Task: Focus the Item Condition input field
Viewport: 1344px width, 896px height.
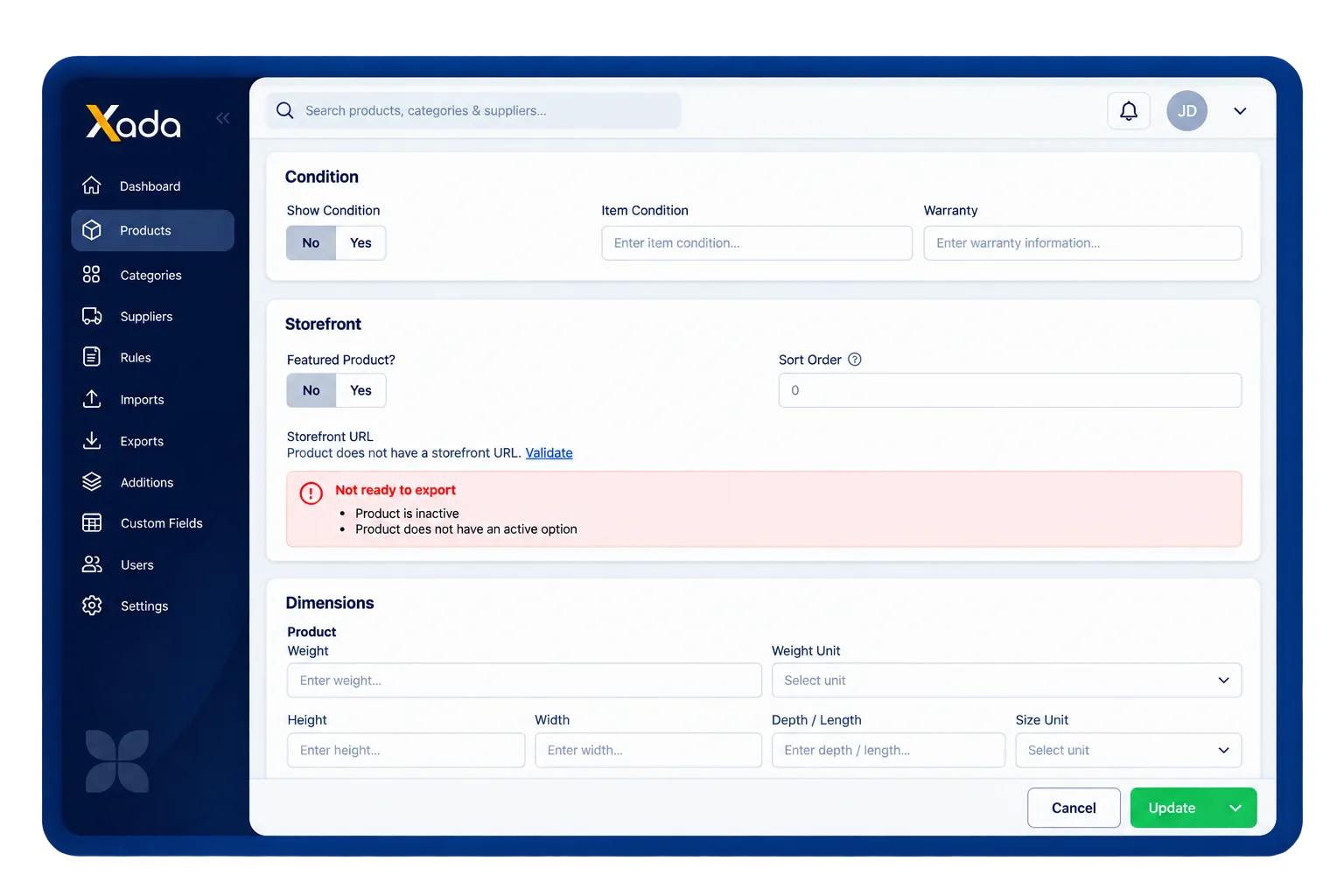Action: click(757, 243)
